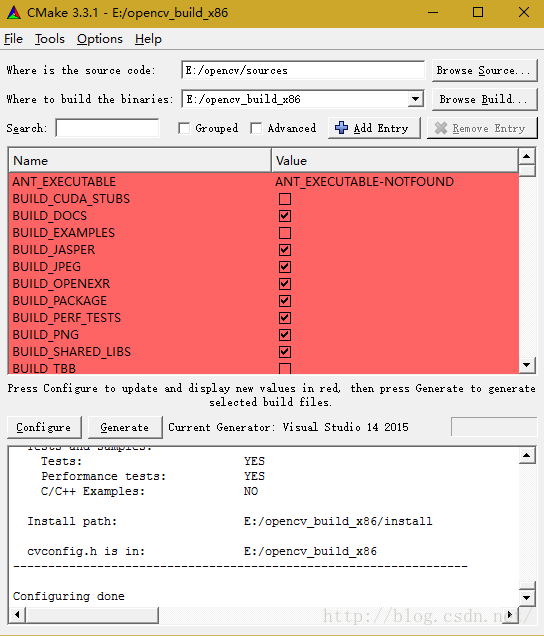The height and width of the screenshot is (636, 544).
Task: Click the Install path value in log
Action: pyautogui.click(x=338, y=521)
